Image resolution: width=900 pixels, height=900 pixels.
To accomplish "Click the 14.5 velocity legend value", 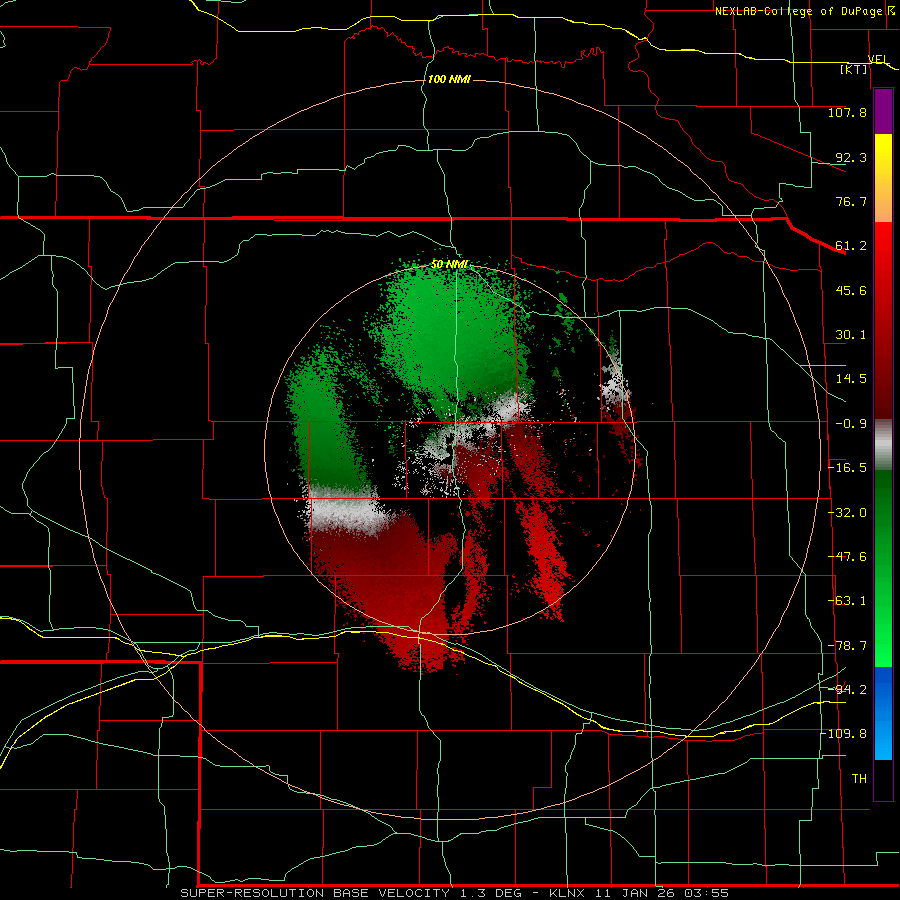I will [x=851, y=379].
